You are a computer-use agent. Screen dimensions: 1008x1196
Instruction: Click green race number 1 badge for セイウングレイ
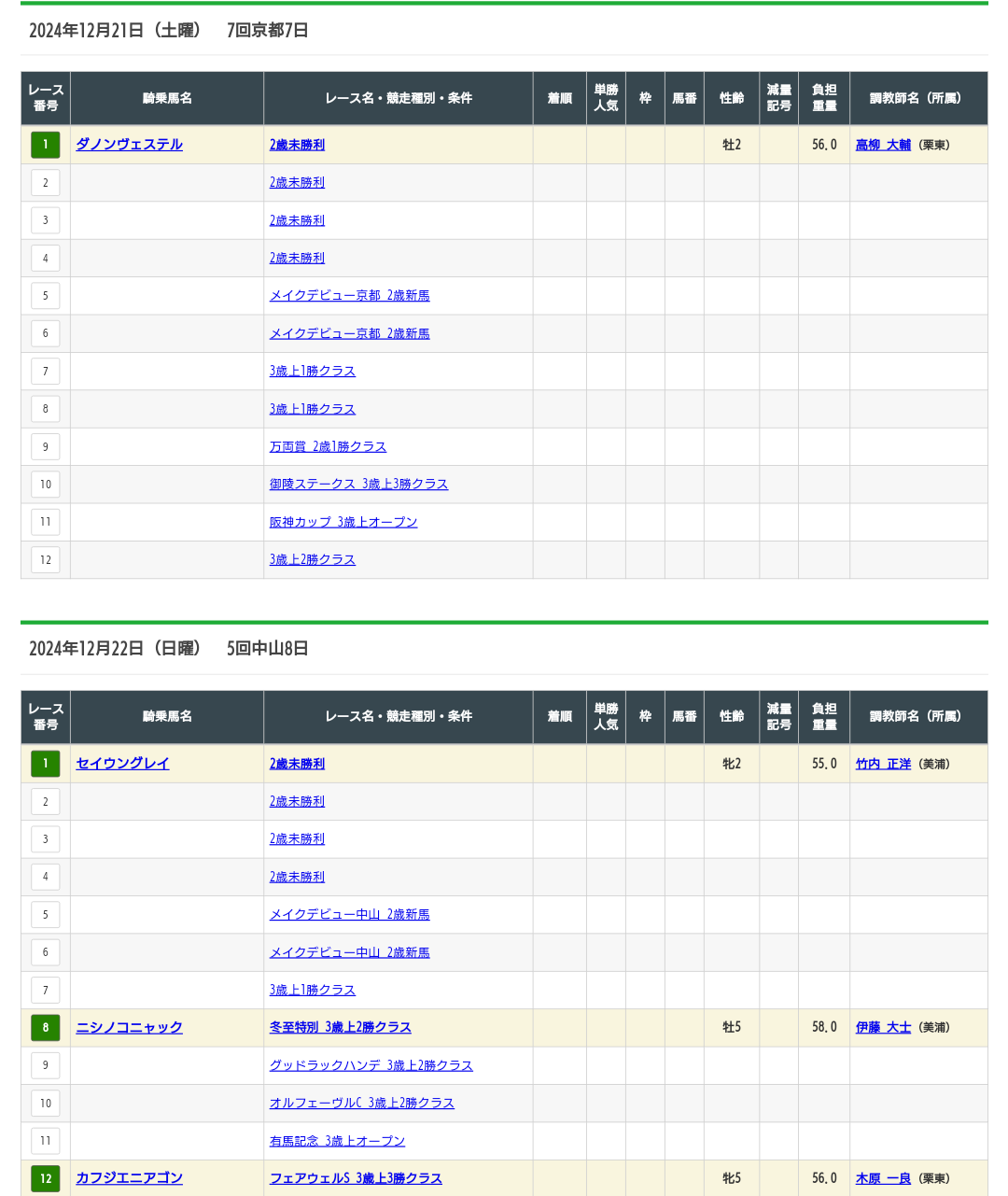(x=45, y=764)
